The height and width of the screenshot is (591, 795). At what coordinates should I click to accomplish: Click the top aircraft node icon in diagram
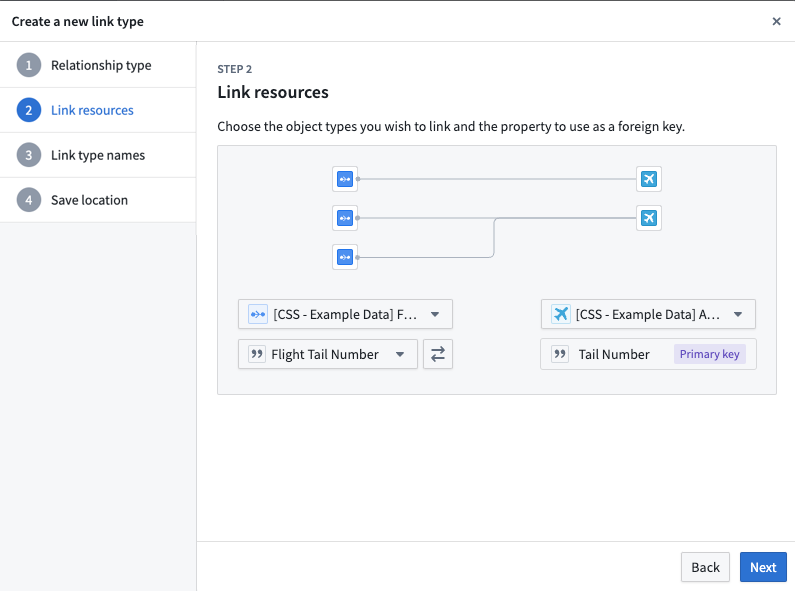[x=648, y=179]
